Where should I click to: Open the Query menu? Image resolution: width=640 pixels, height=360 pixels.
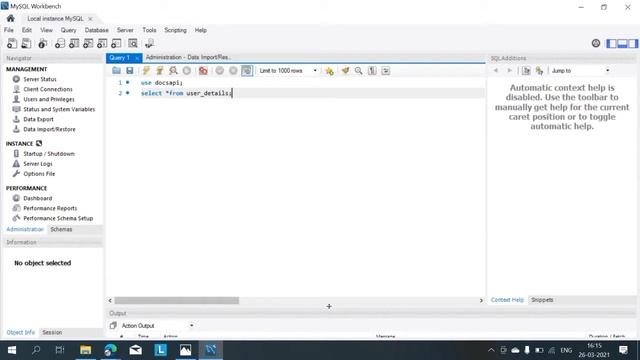click(x=68, y=30)
